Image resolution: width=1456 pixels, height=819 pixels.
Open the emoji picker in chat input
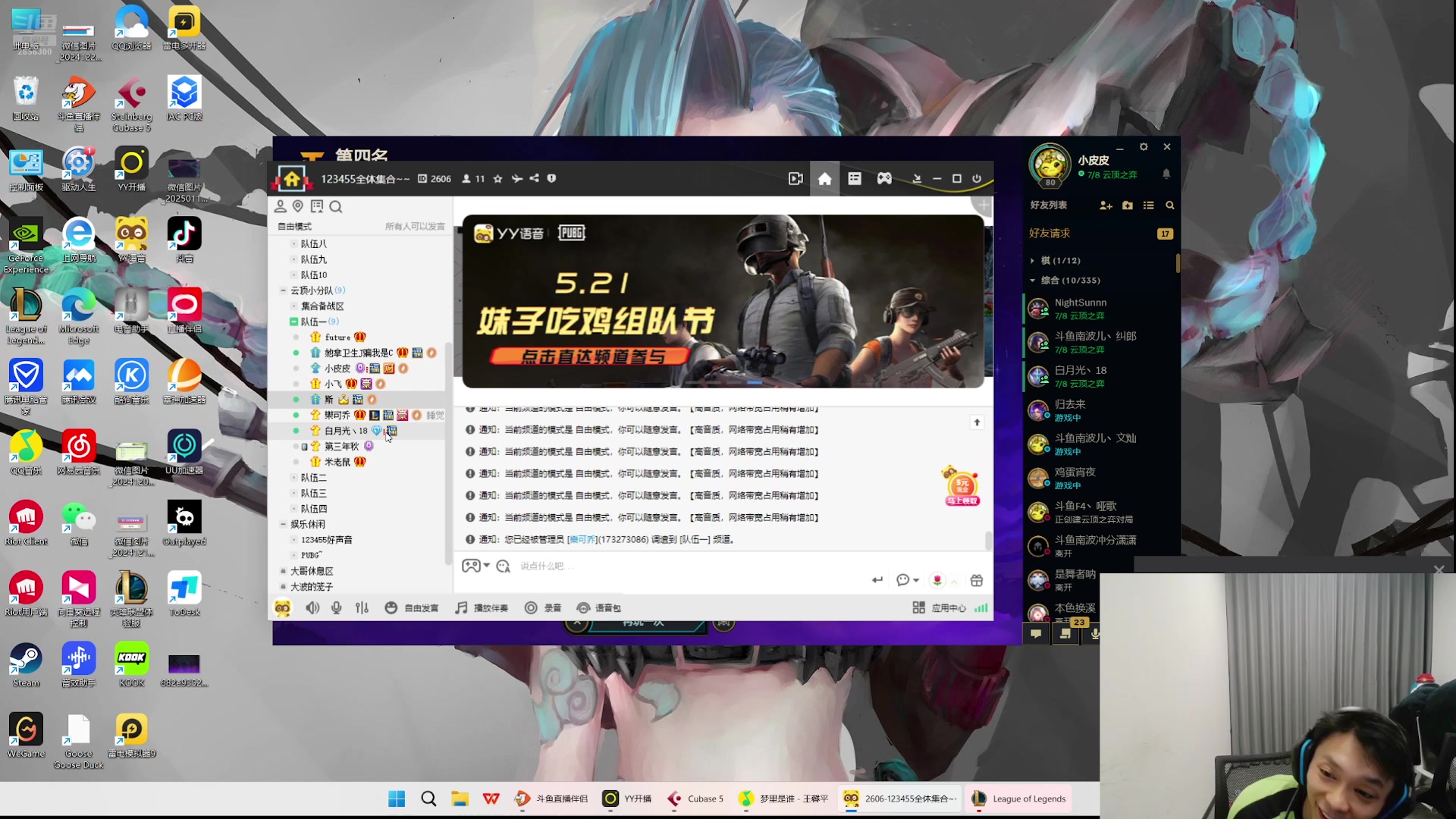(503, 566)
